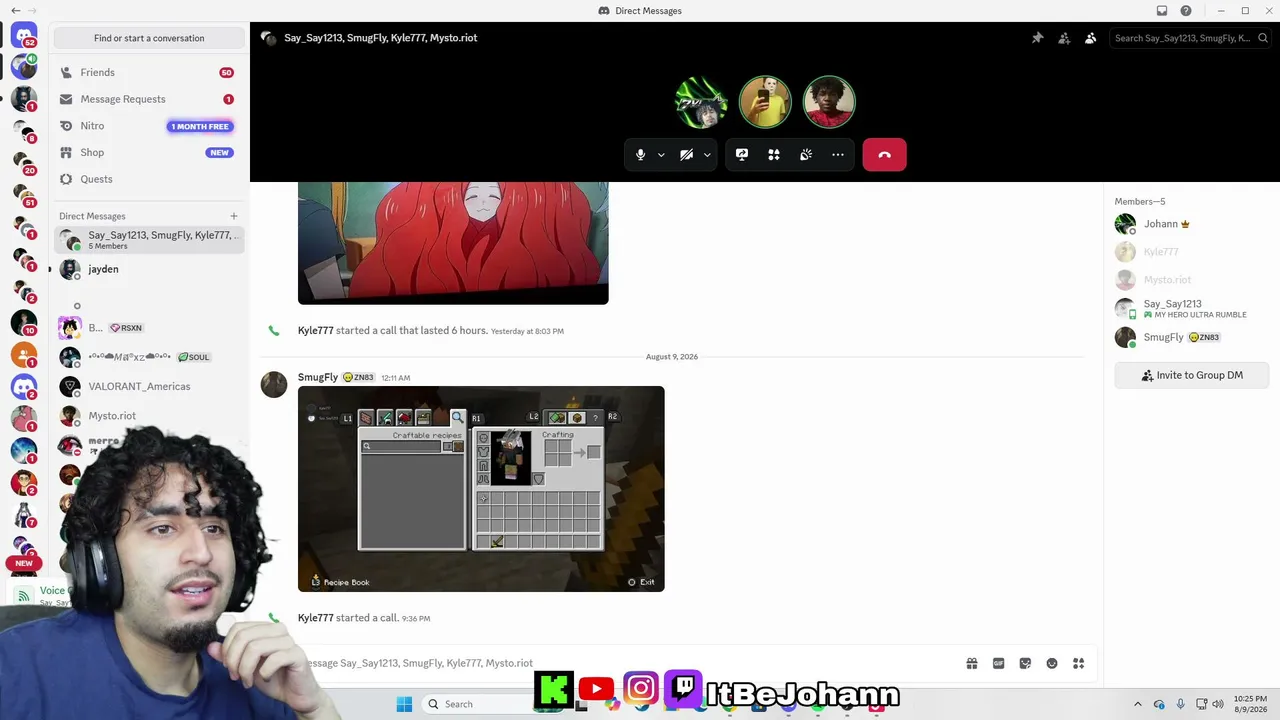
Task: Open the taskbar clock and date
Action: coord(1250,704)
